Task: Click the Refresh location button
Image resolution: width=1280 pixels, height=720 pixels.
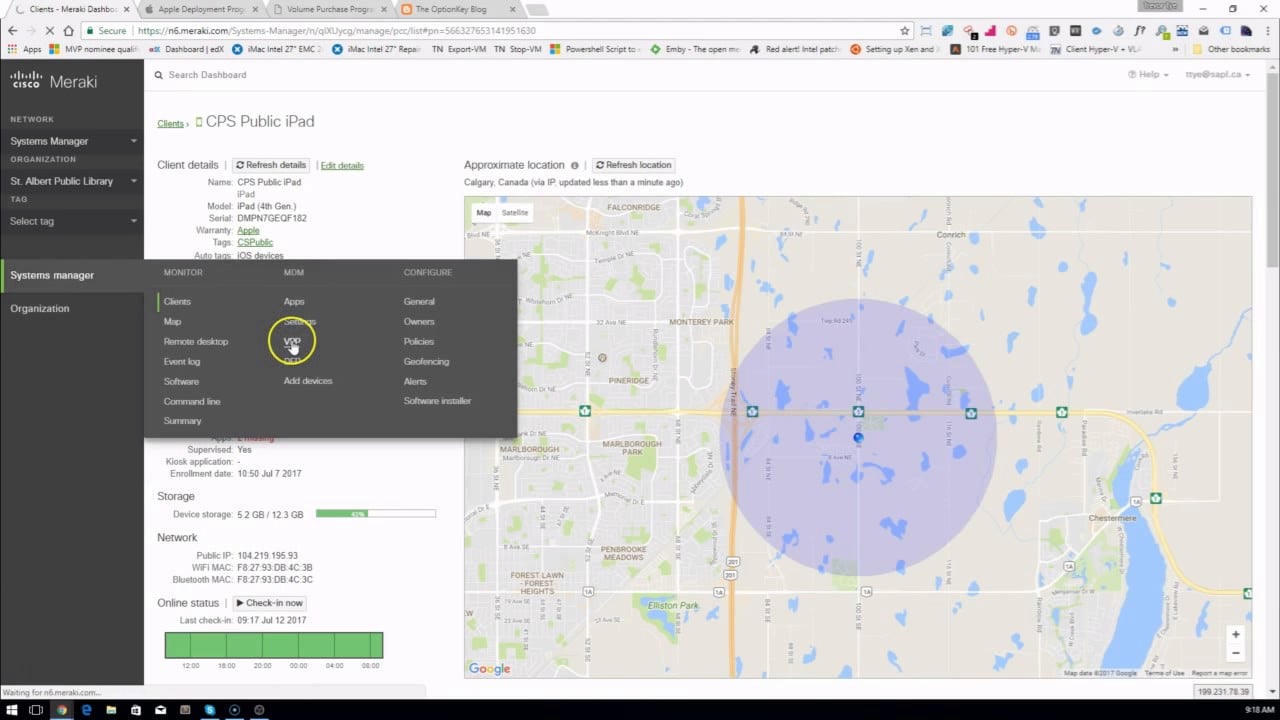Action: click(635, 165)
